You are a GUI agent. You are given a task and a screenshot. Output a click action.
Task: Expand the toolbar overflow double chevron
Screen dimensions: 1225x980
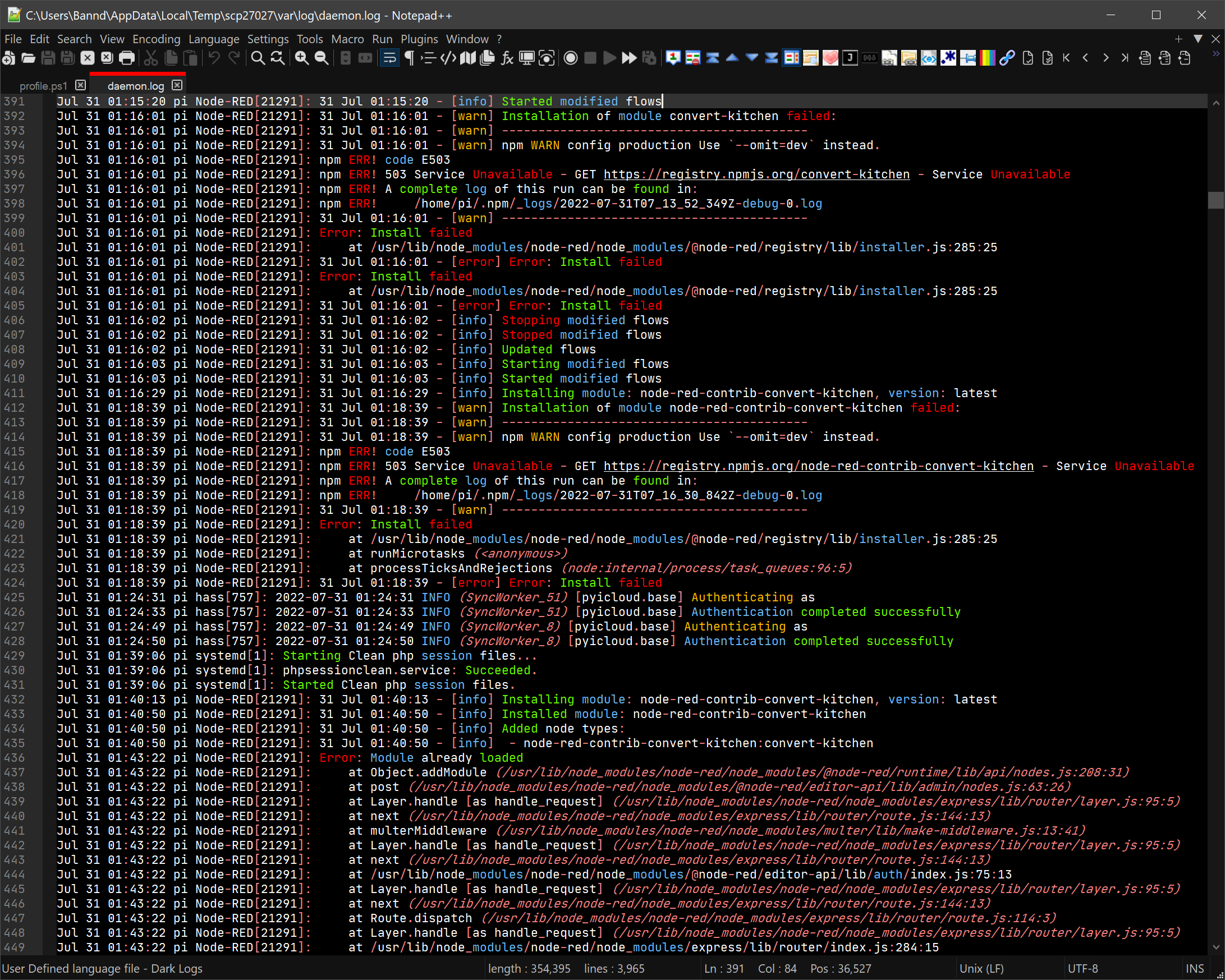pos(1216,54)
